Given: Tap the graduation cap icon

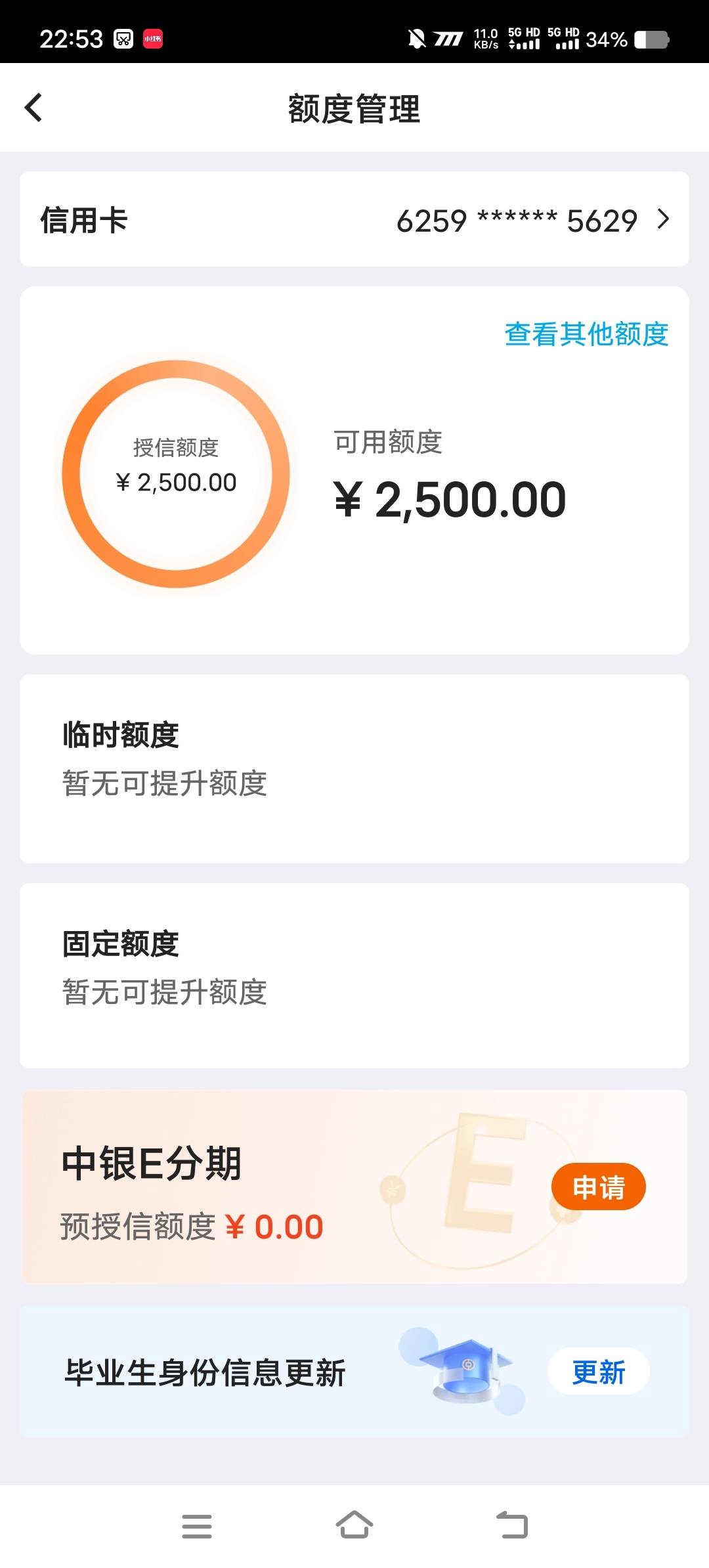Looking at the screenshot, I should point(467,1368).
